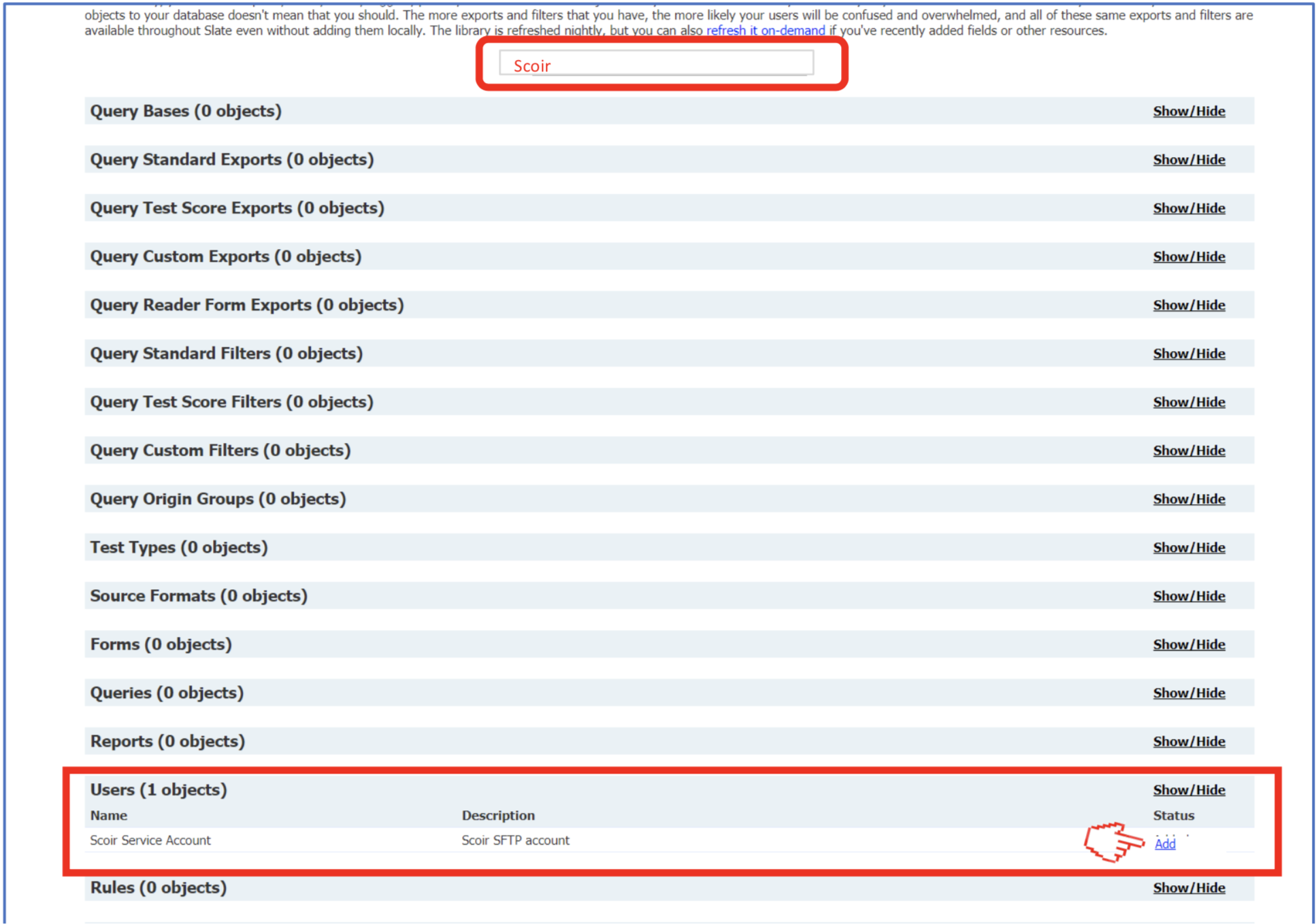Click the Source Formats (0 objects) heading
This screenshot has height=924, width=1316.
[199, 595]
